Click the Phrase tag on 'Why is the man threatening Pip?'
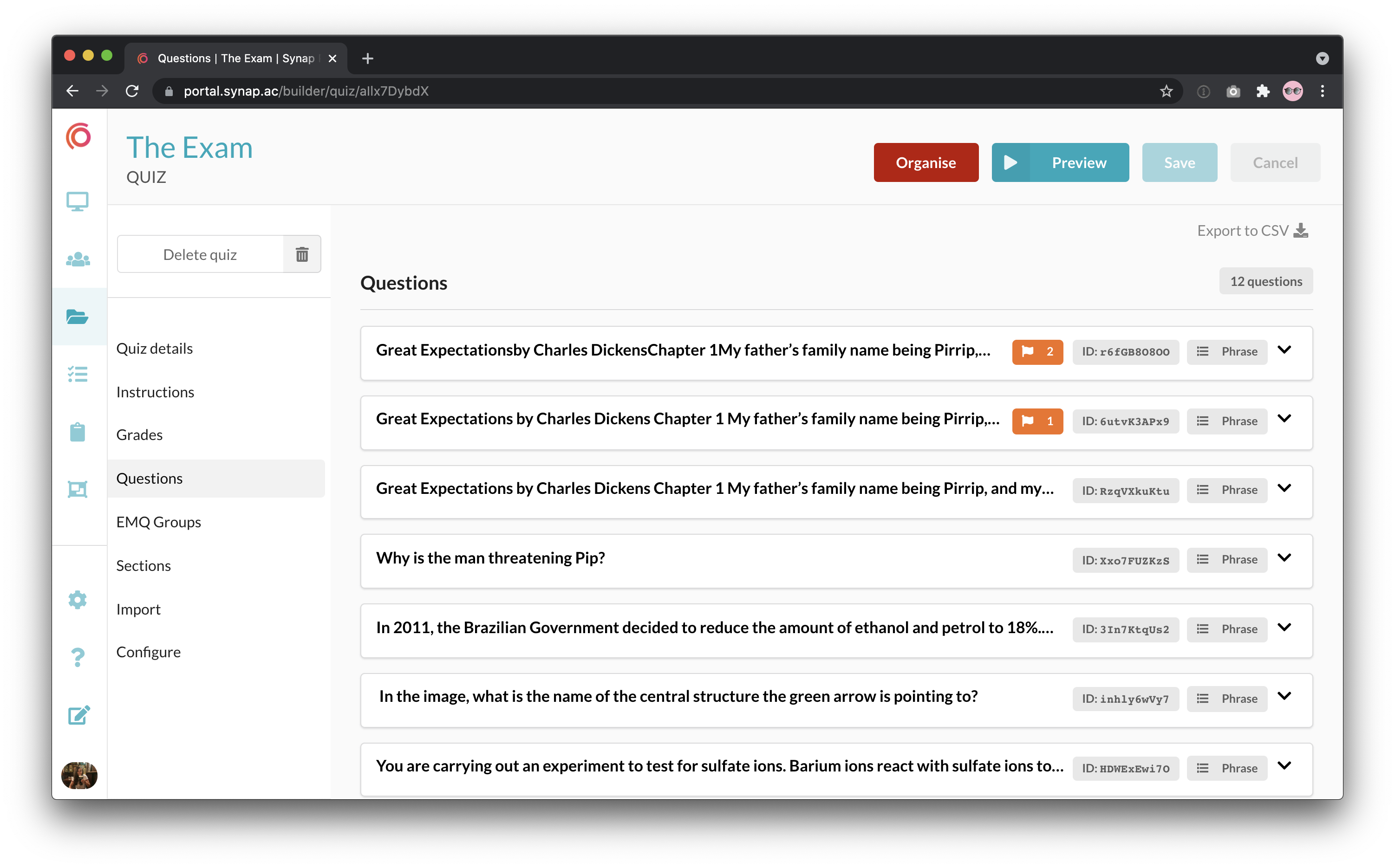The height and width of the screenshot is (868, 1395). point(1227,560)
